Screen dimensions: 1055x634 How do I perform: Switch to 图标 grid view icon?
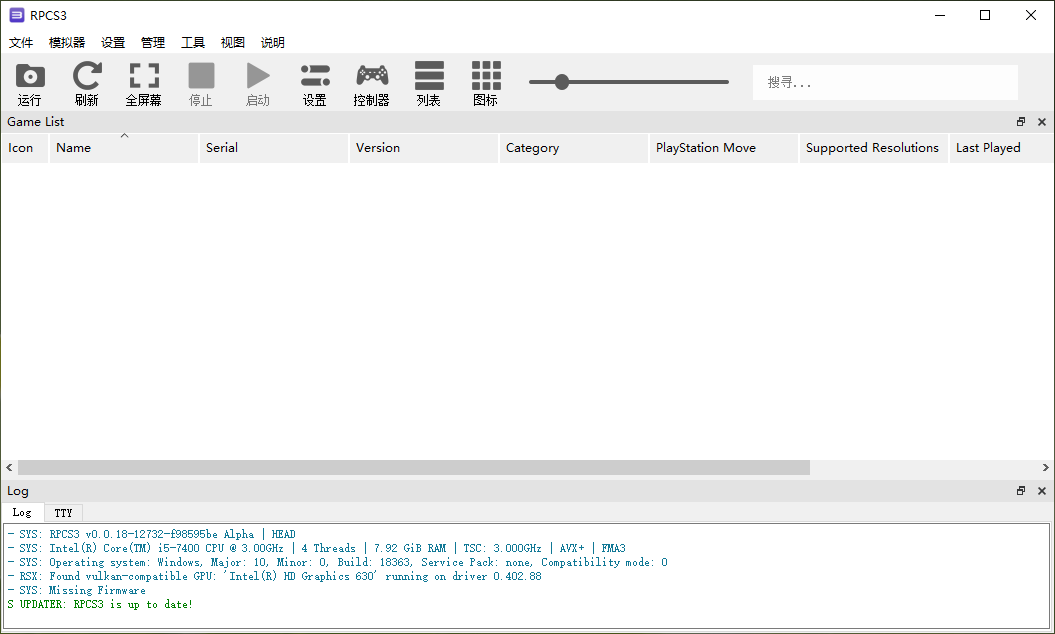486,76
